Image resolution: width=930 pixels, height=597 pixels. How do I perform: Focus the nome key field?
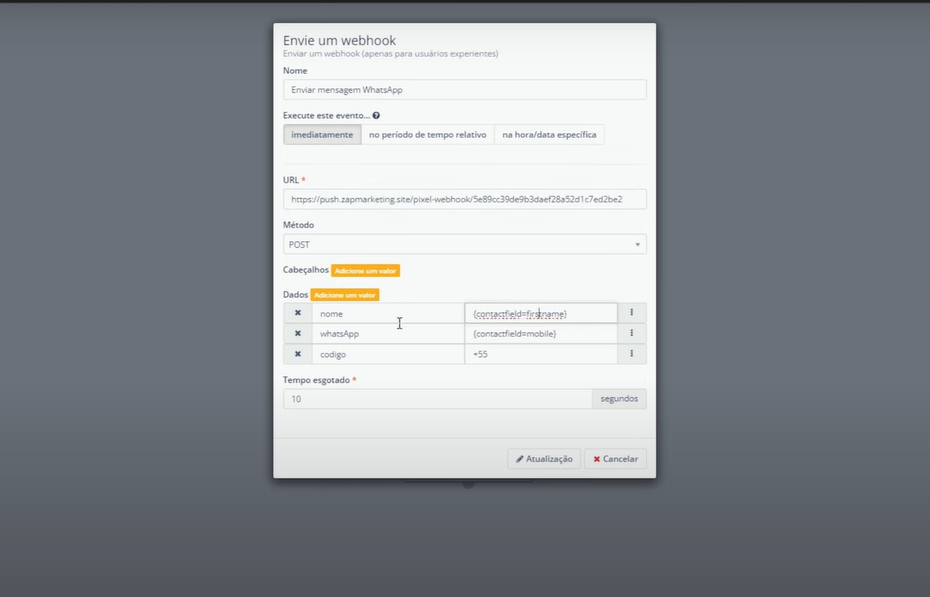[388, 313]
